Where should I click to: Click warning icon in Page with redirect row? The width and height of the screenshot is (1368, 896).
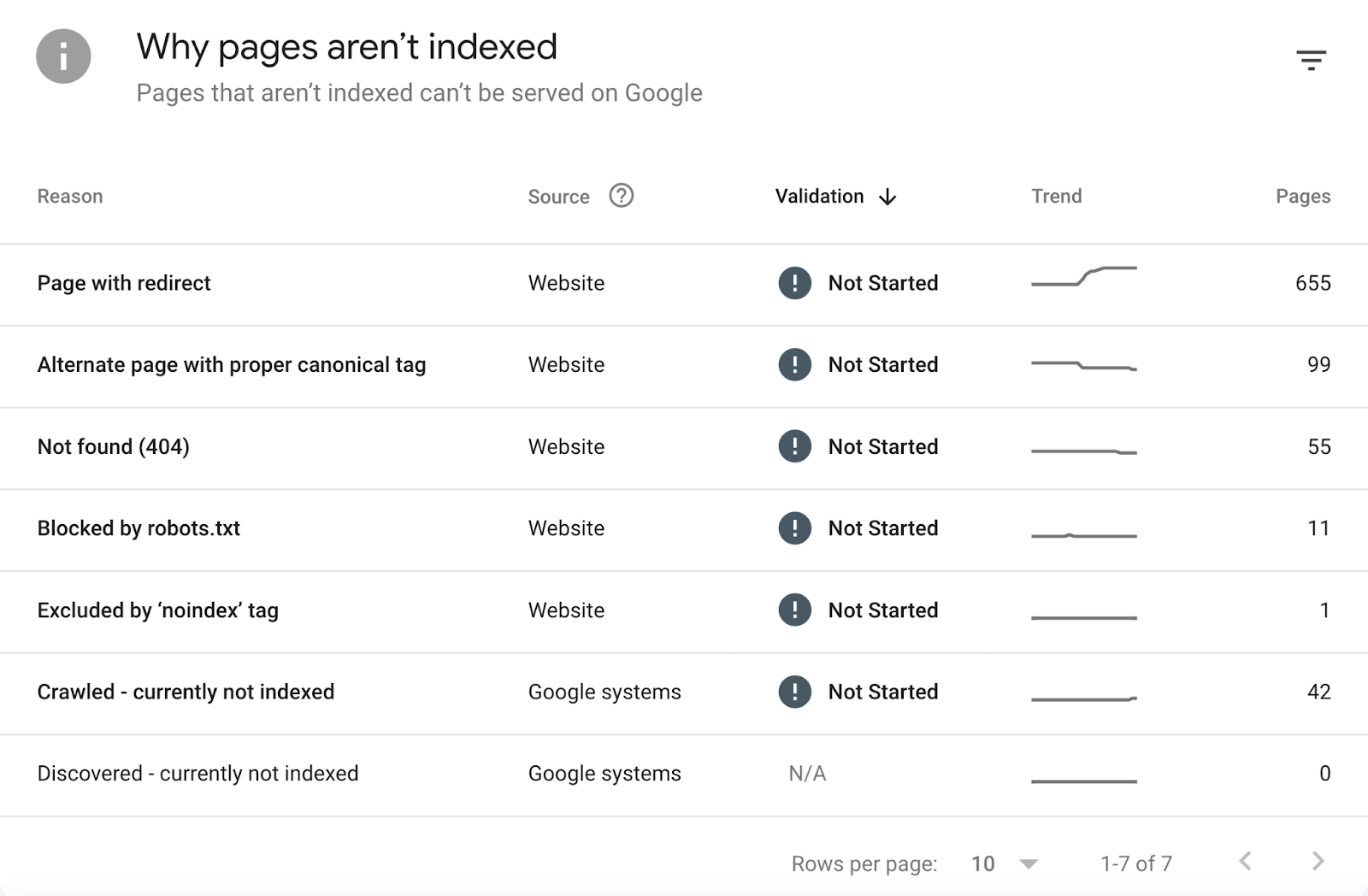click(x=794, y=283)
